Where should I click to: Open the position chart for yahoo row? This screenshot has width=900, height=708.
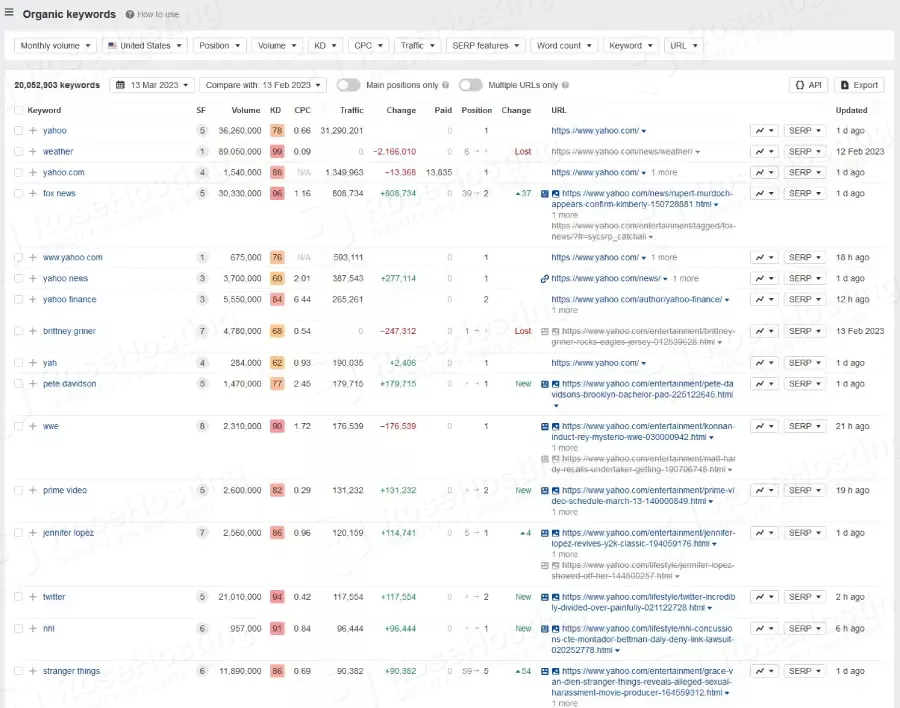pyautogui.click(x=764, y=130)
